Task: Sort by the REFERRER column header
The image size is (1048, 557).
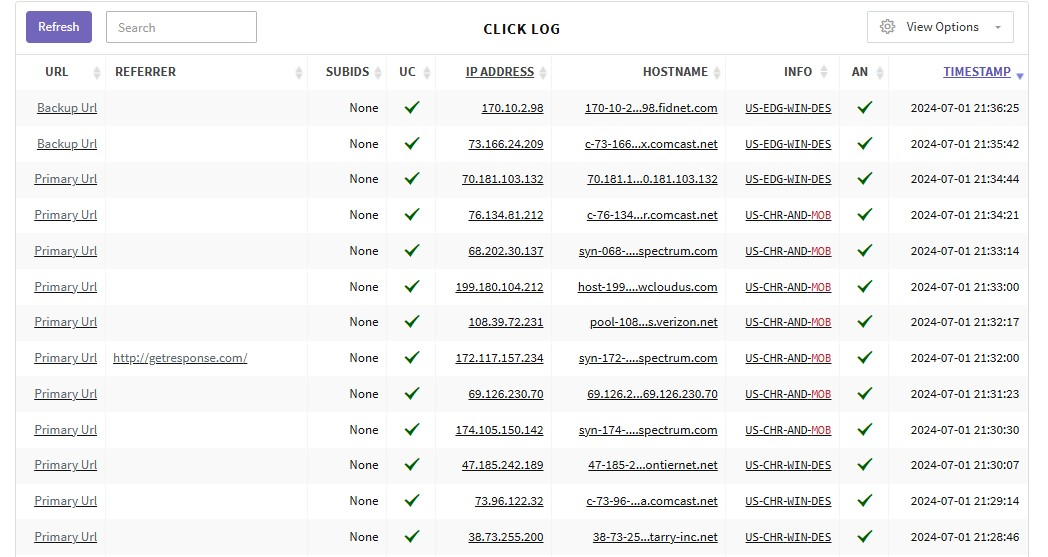Action: (x=145, y=72)
